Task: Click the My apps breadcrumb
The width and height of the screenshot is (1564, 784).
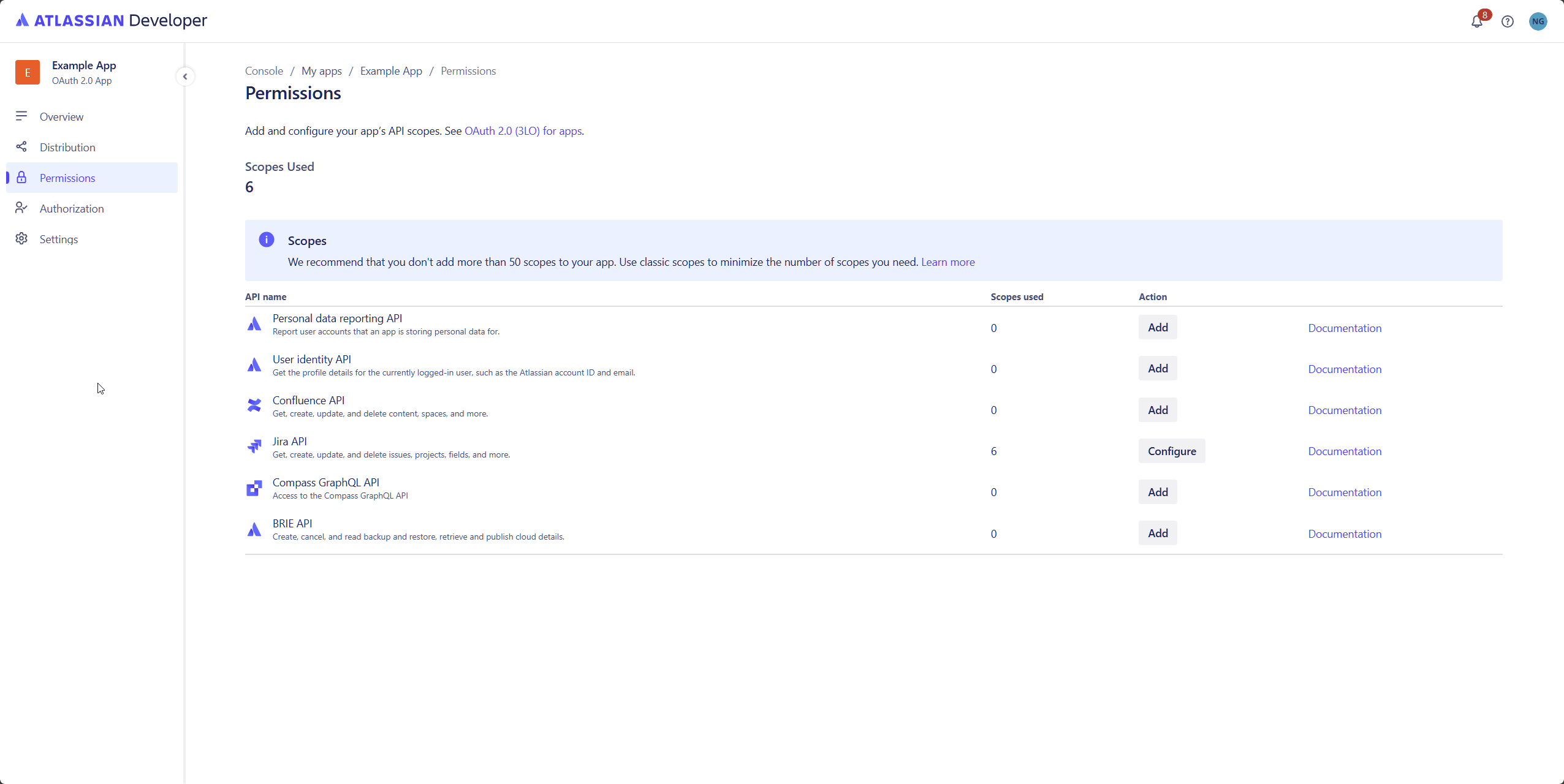Action: click(321, 70)
